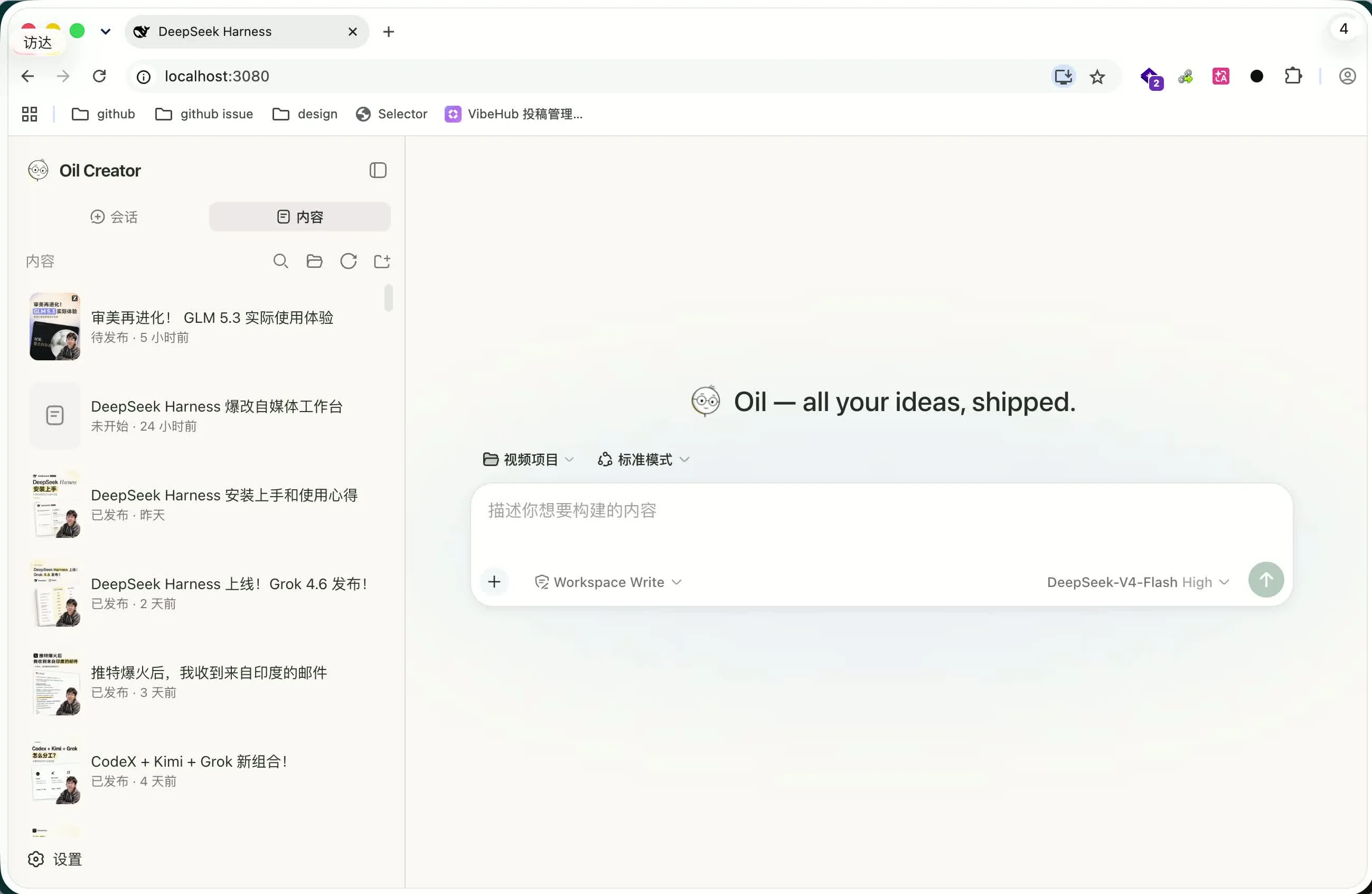Open the design bookmark folder
The height and width of the screenshot is (894, 1372).
point(304,114)
